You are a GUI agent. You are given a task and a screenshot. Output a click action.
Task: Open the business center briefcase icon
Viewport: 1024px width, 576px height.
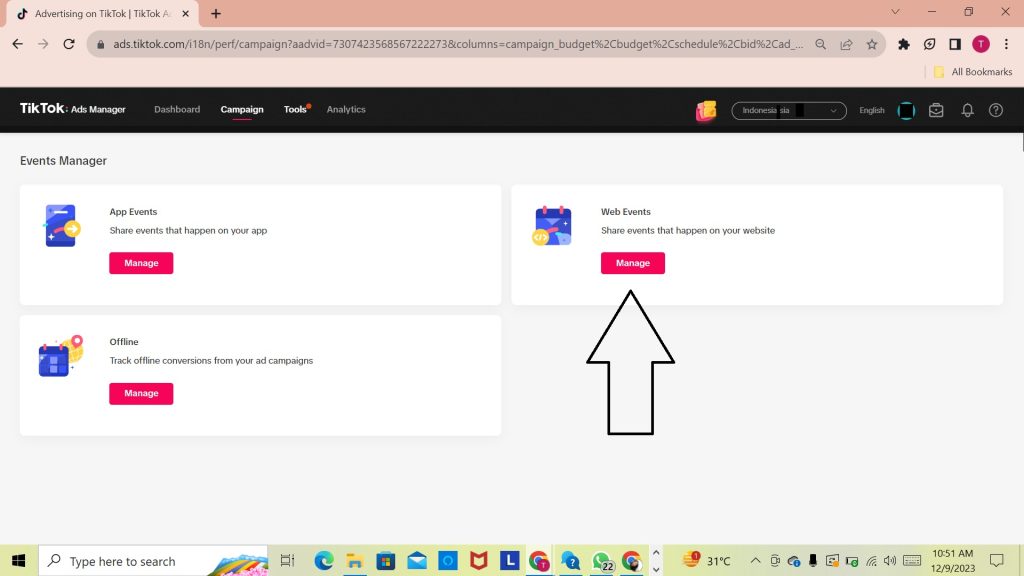(936, 110)
